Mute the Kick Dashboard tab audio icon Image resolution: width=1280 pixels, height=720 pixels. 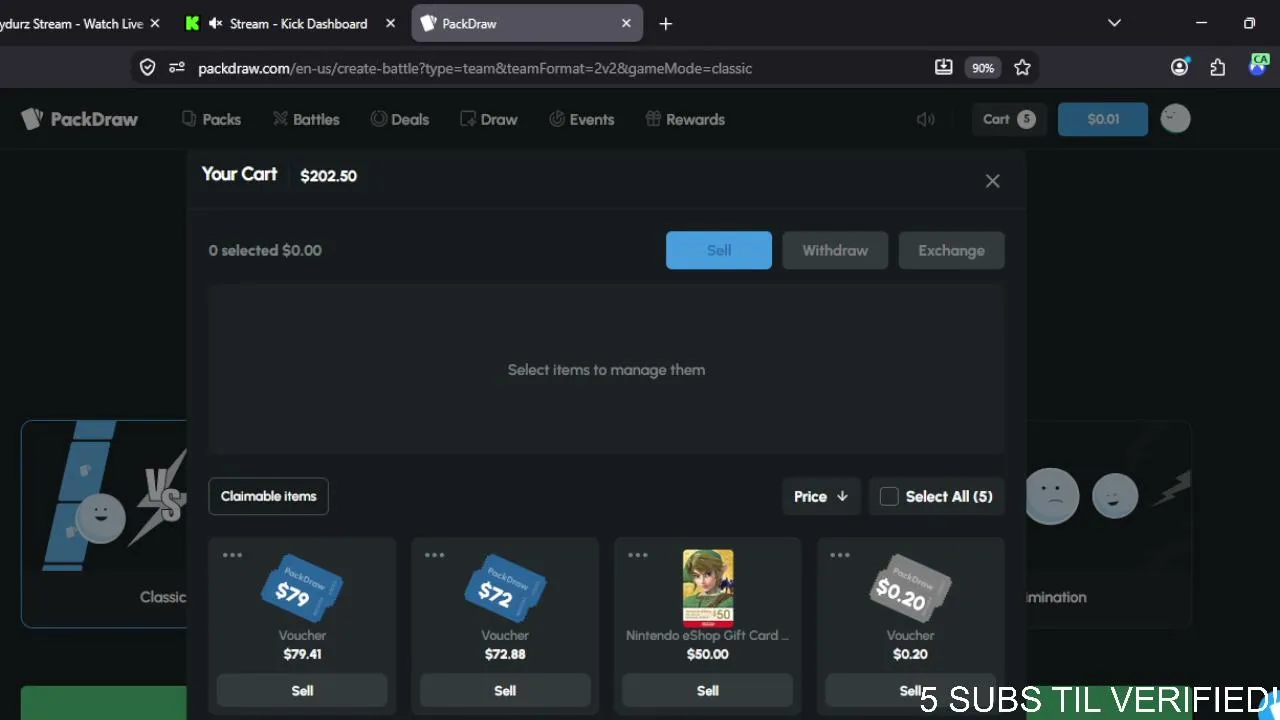point(215,23)
